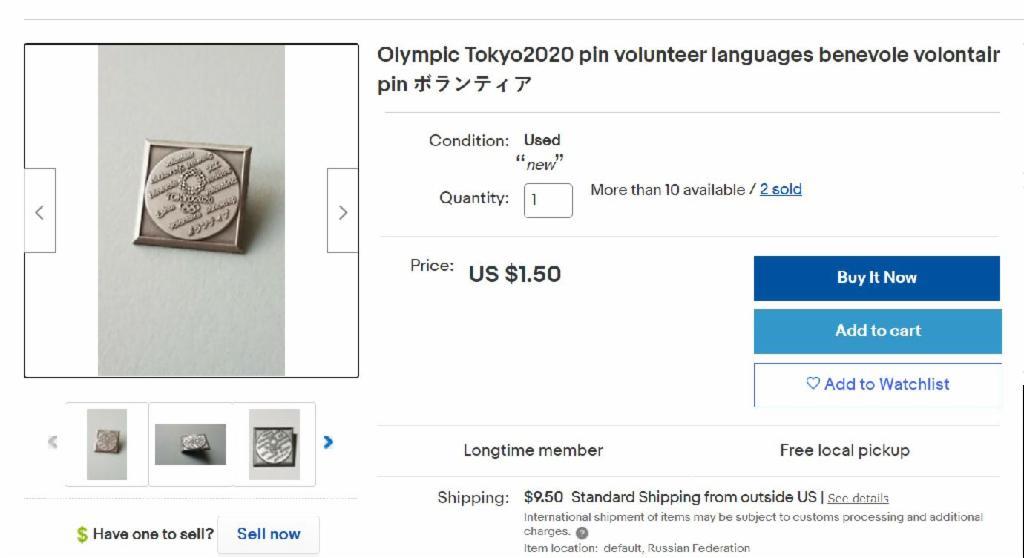Click the main pin product image

click(x=191, y=211)
